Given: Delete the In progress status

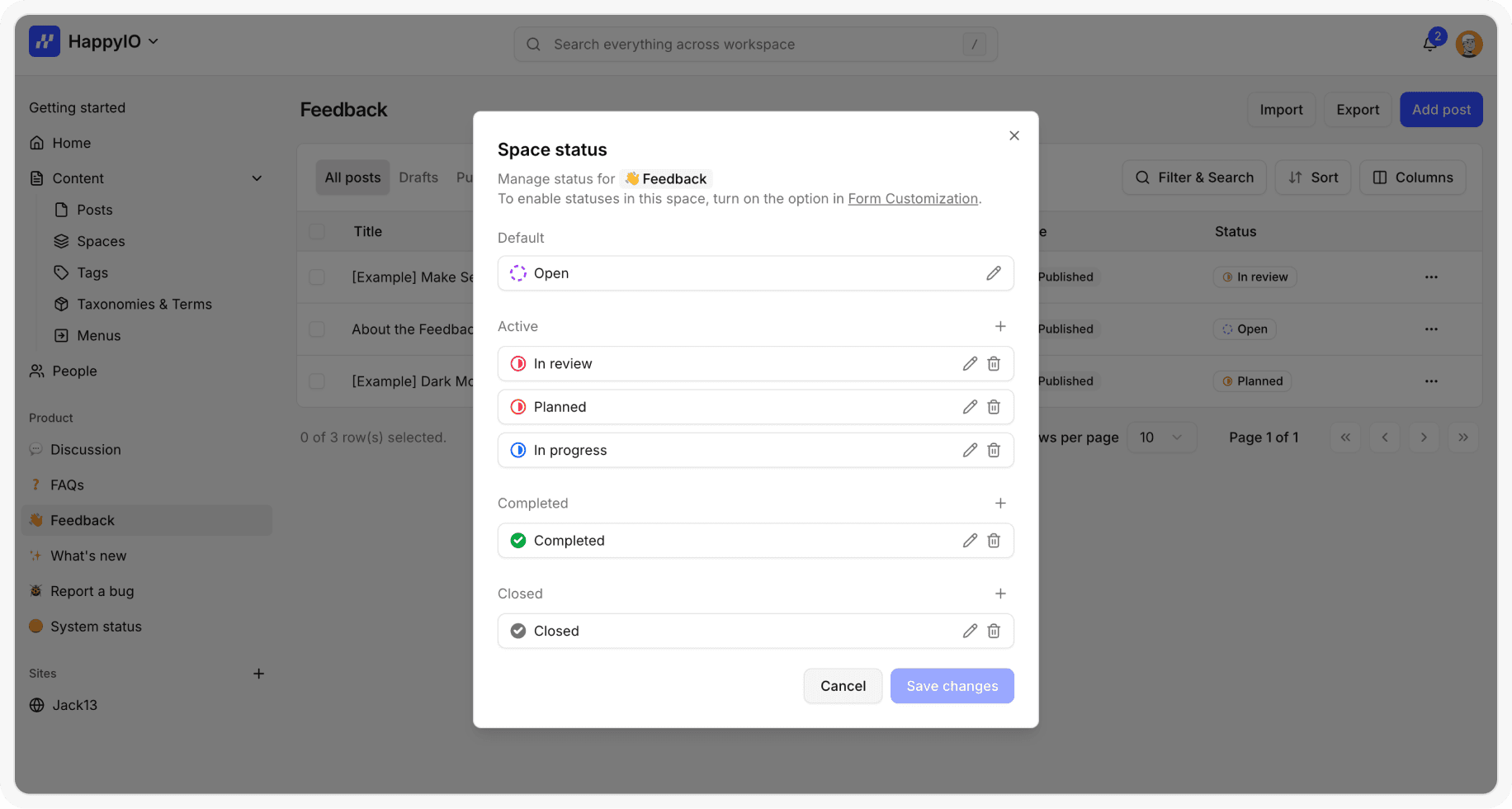Looking at the screenshot, I should [x=994, y=451].
